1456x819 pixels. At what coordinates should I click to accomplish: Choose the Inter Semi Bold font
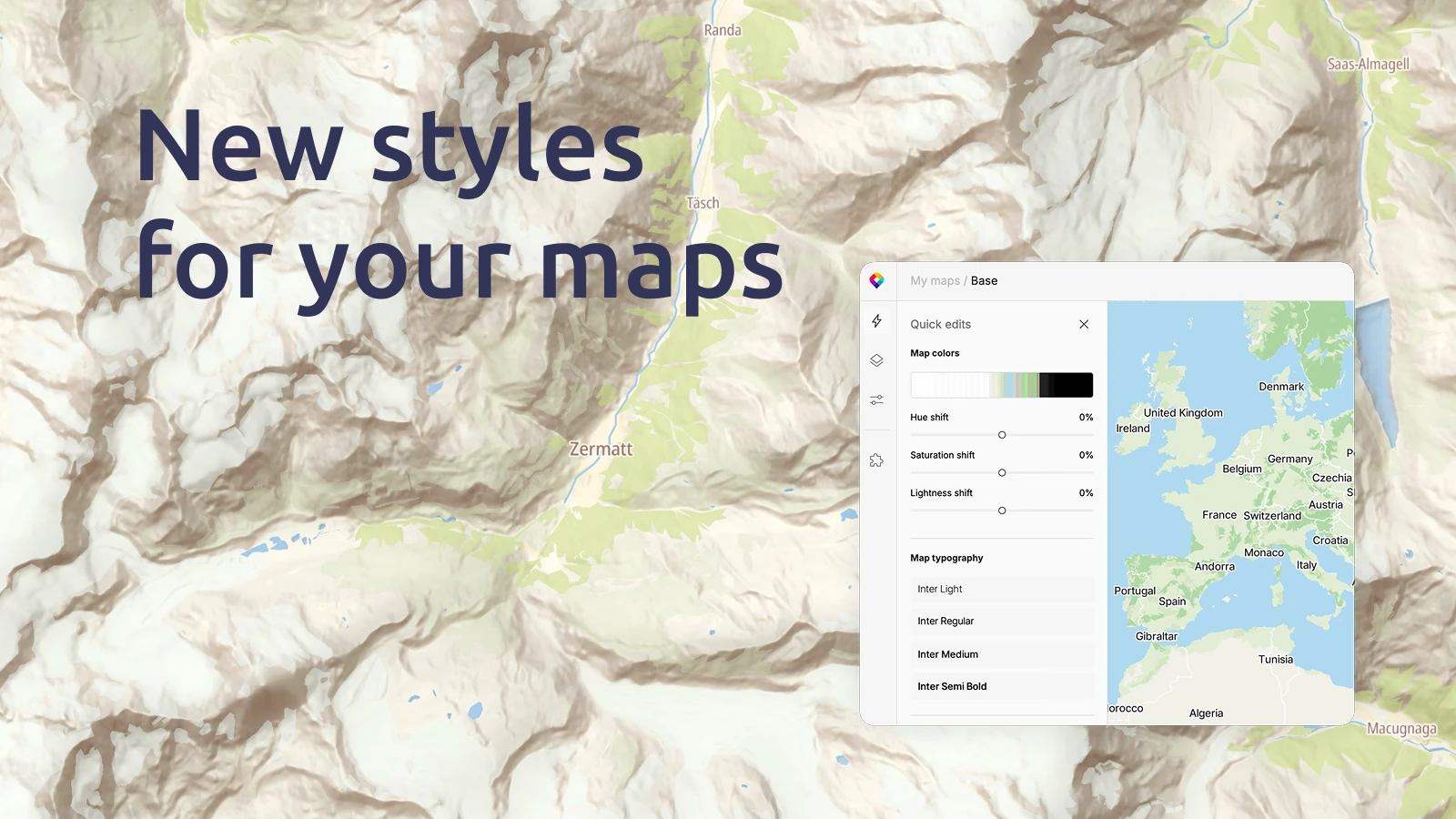tap(1001, 687)
